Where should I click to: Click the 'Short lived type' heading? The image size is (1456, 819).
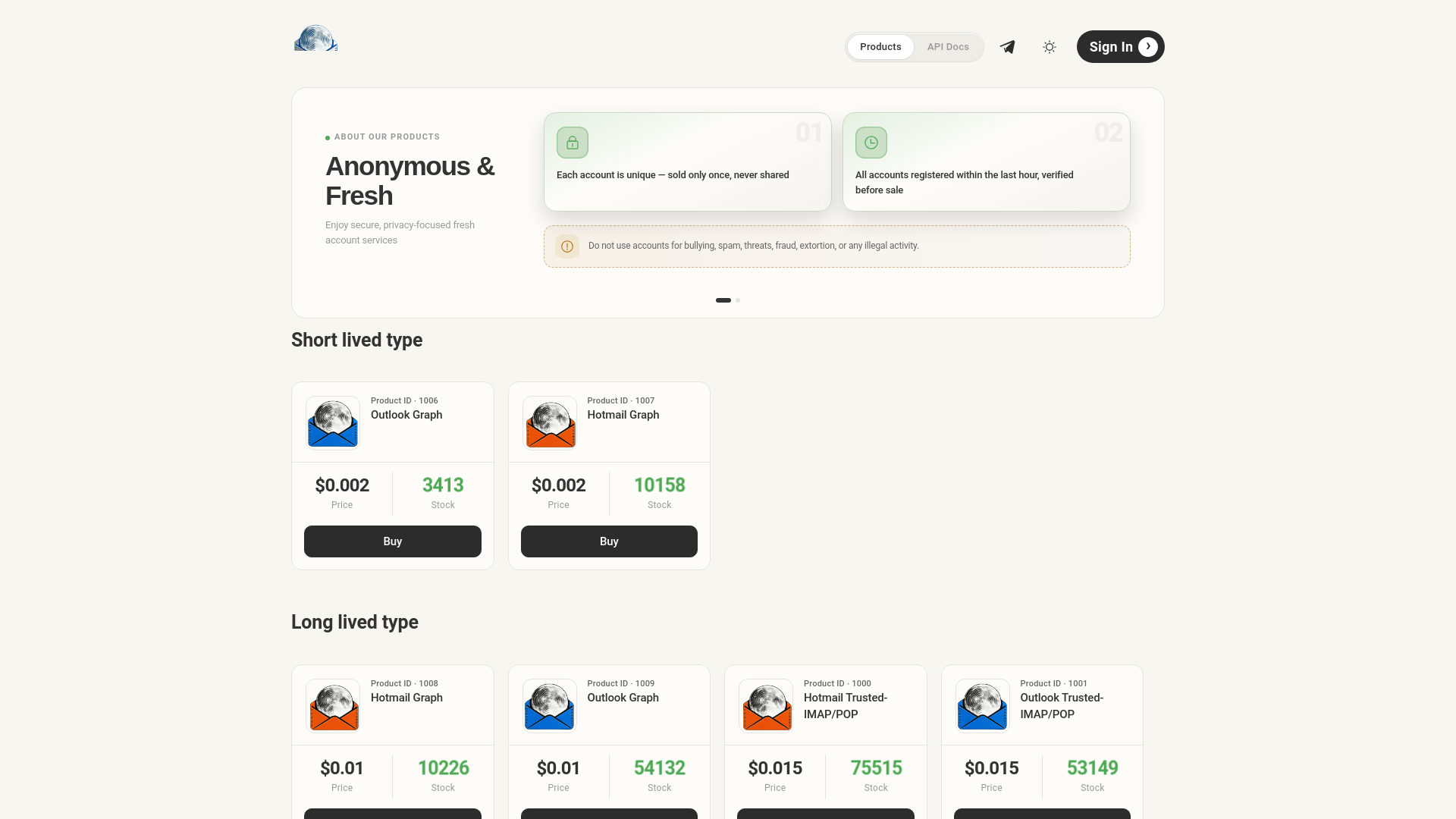pyautogui.click(x=356, y=340)
